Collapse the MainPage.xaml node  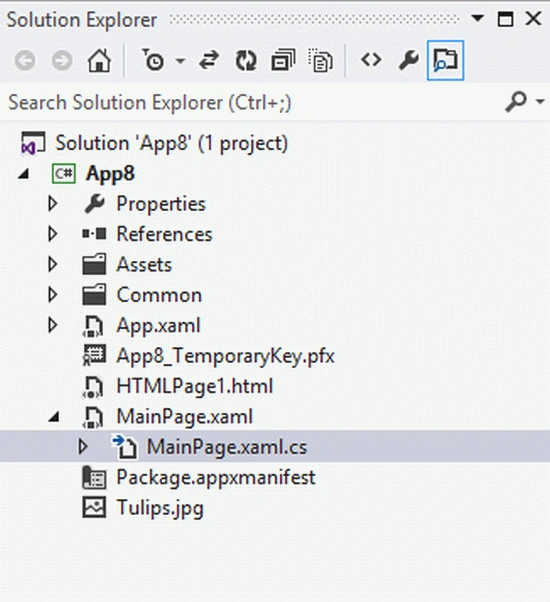click(x=54, y=417)
